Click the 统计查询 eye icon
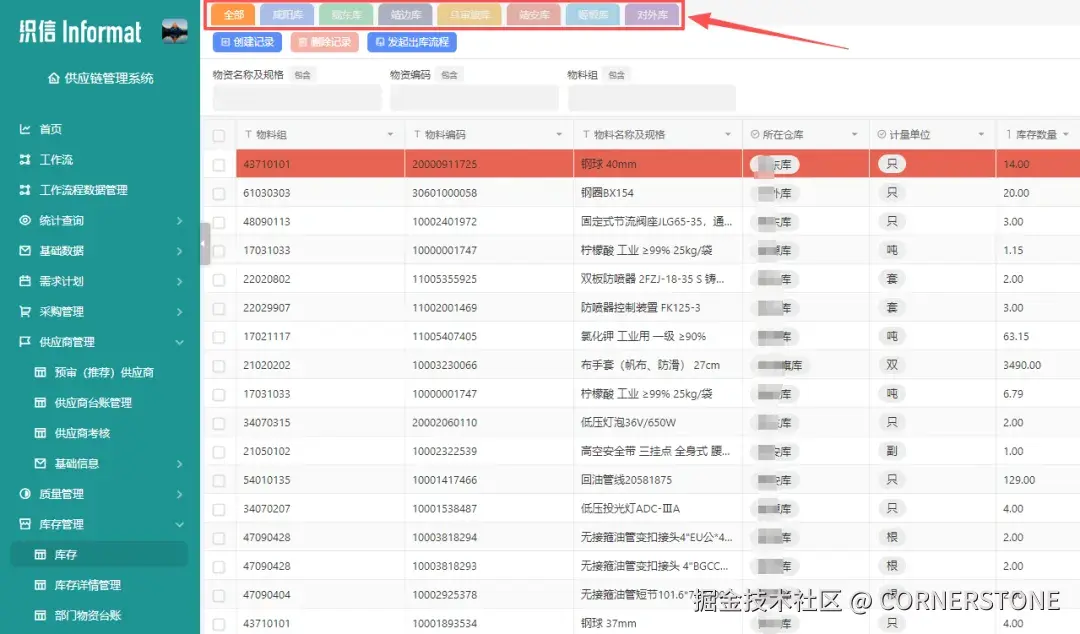This screenshot has width=1080, height=634. coord(25,220)
